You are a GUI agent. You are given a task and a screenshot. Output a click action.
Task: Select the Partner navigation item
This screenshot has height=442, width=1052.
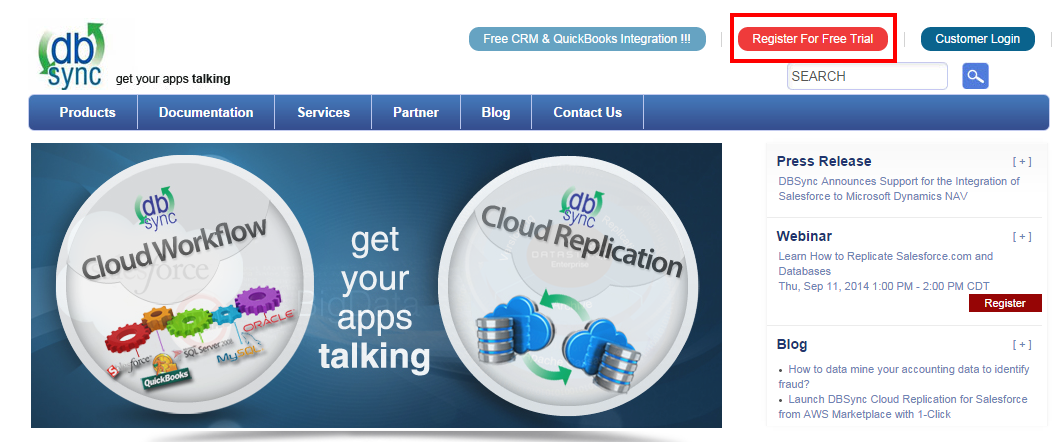[415, 112]
